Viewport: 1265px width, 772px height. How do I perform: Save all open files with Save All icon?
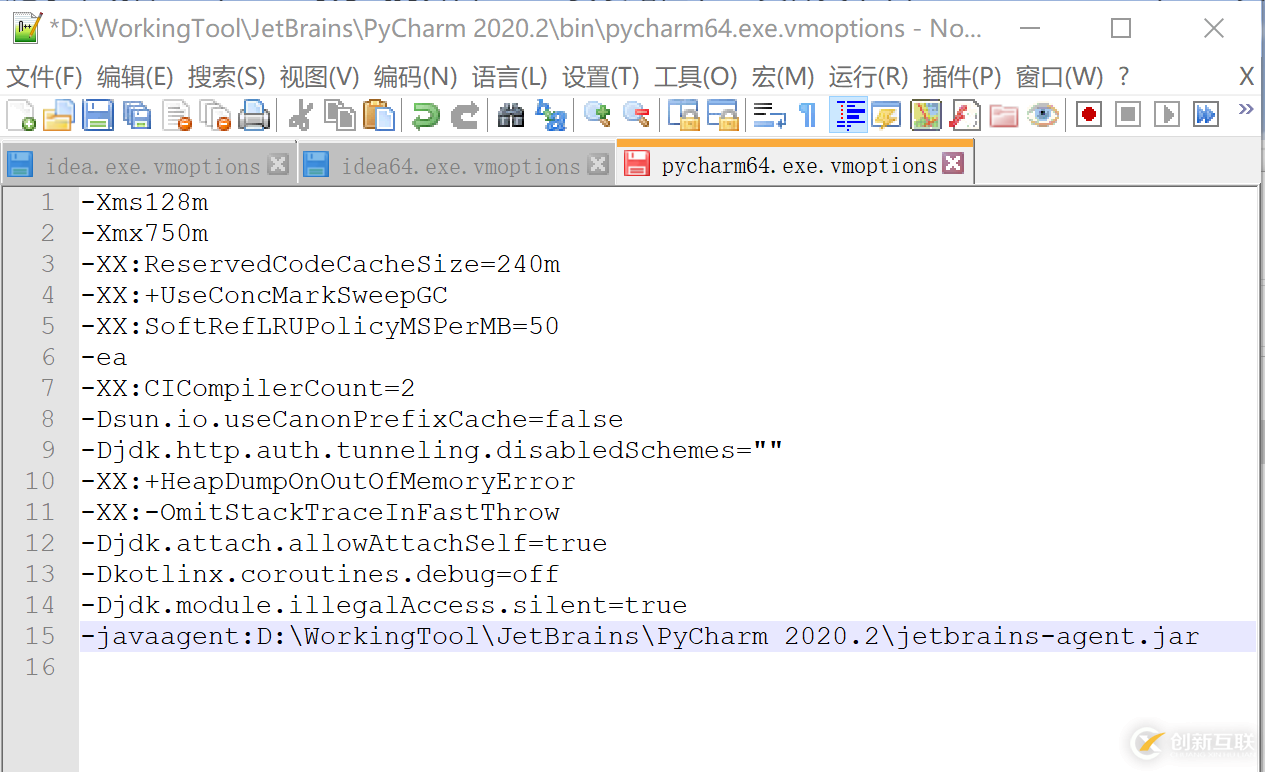click(x=137, y=114)
